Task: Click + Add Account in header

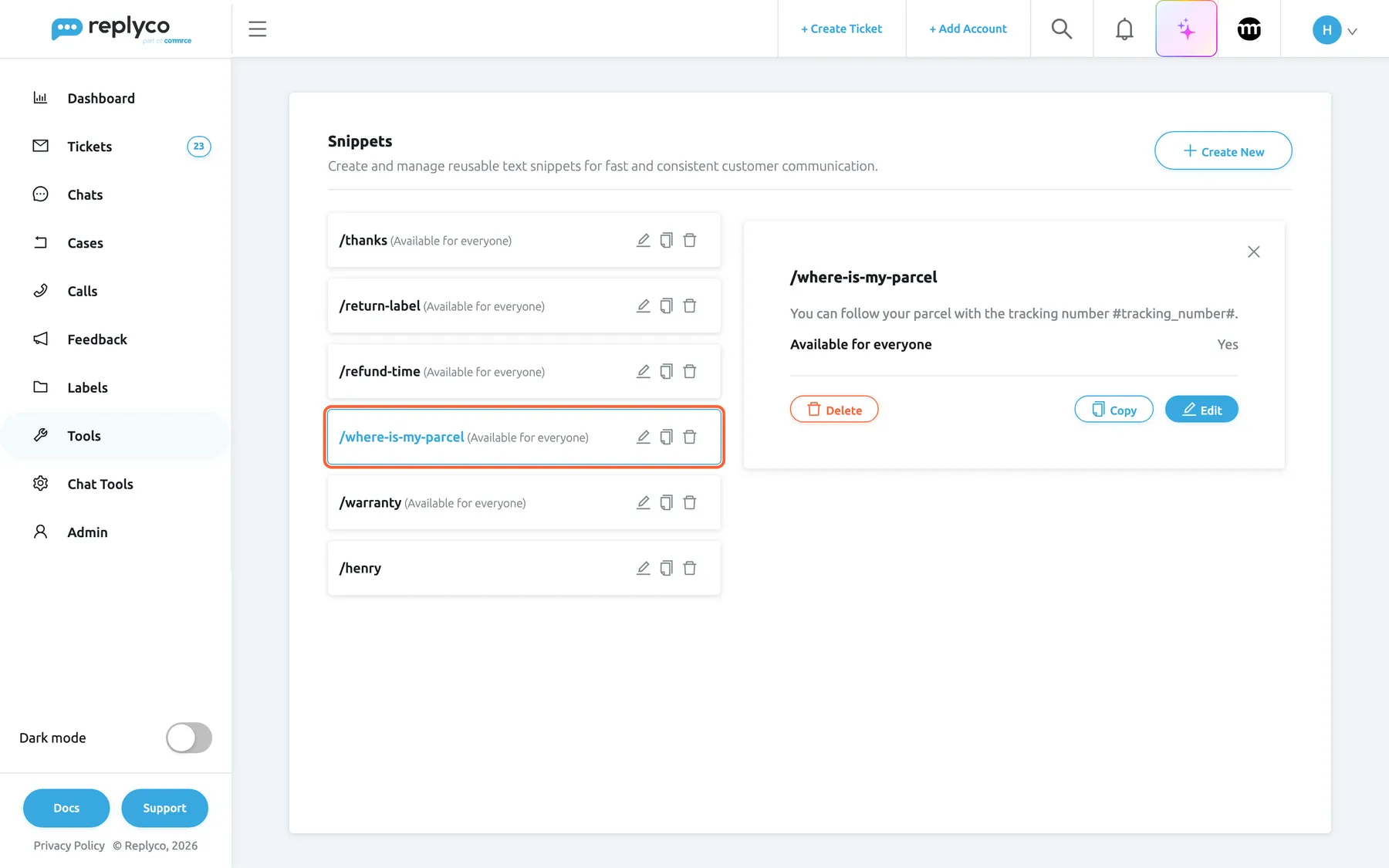Action: pyautogui.click(x=968, y=29)
